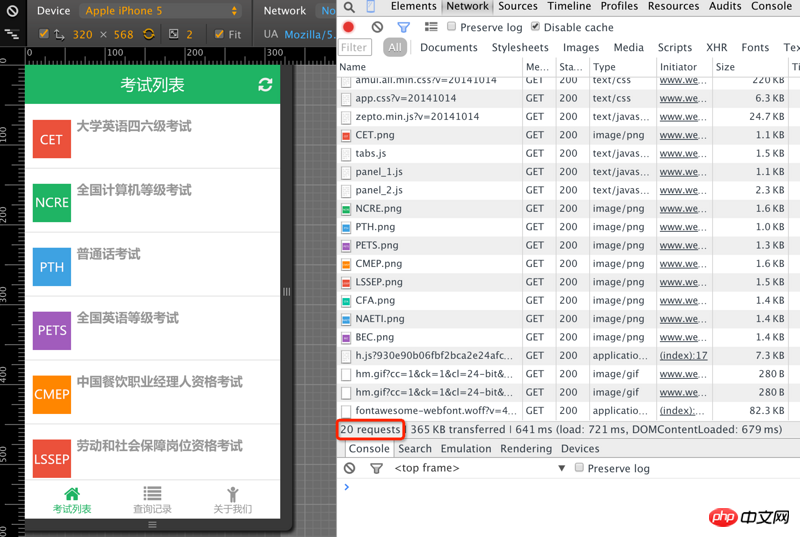Clear the console with the ban icon
800x537 pixels.
point(349,468)
